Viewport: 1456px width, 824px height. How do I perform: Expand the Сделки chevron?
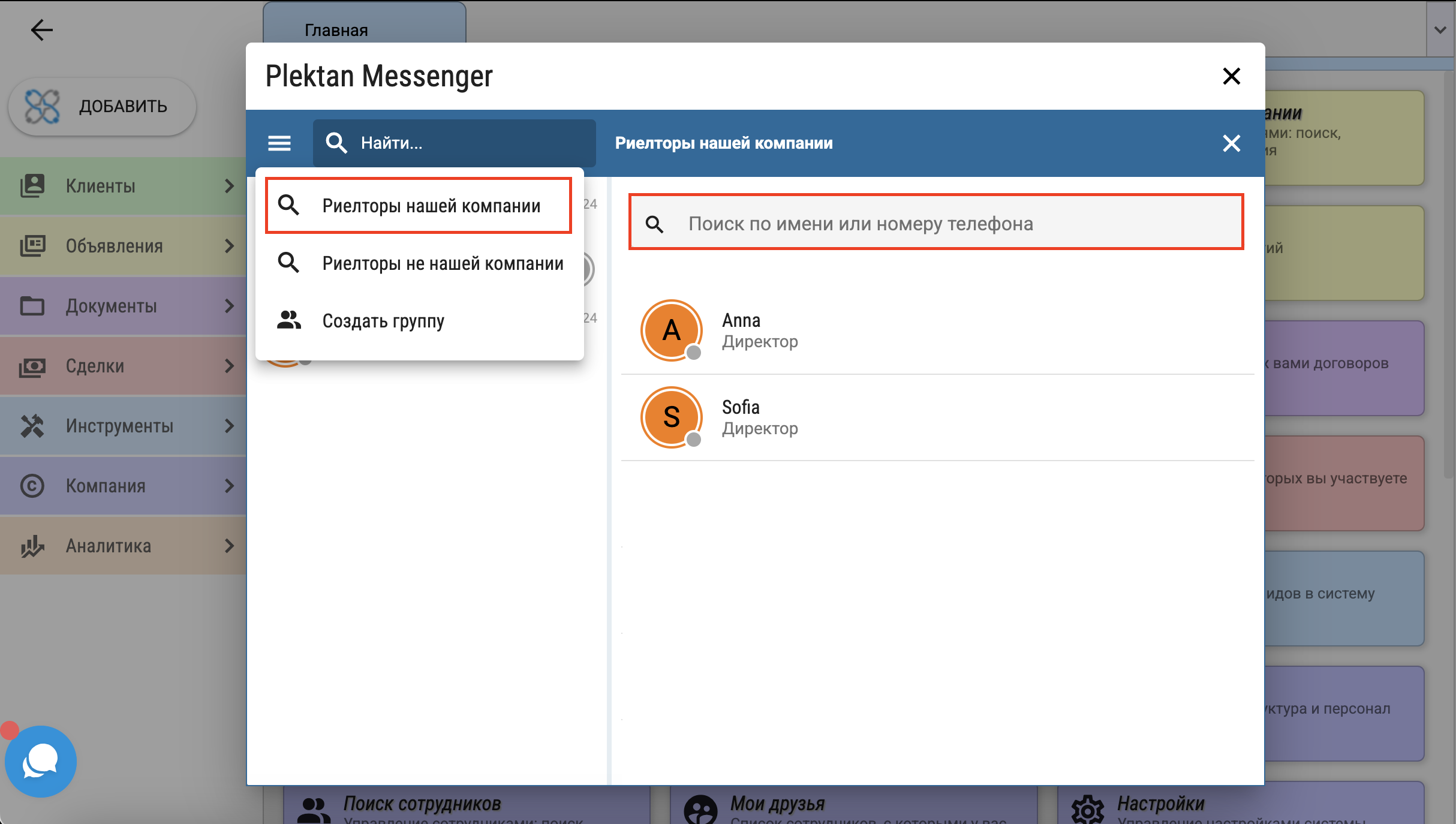point(229,366)
